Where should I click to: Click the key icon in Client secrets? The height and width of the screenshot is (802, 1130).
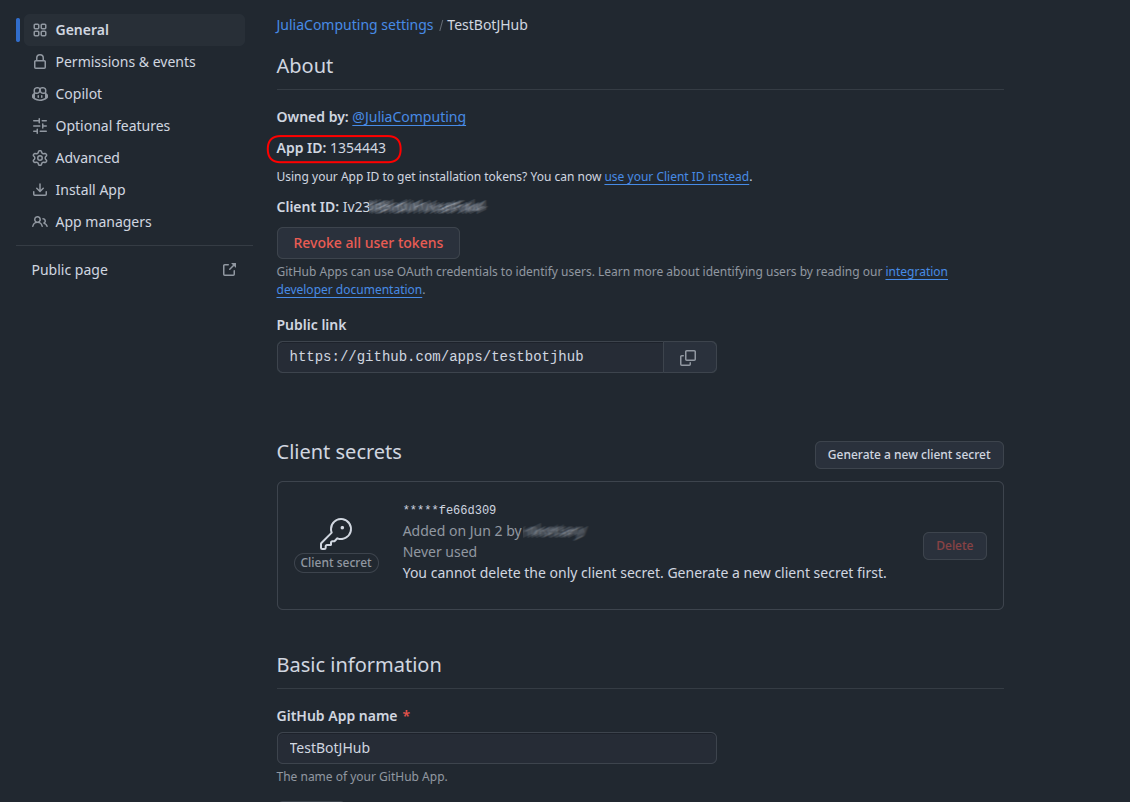click(x=336, y=535)
